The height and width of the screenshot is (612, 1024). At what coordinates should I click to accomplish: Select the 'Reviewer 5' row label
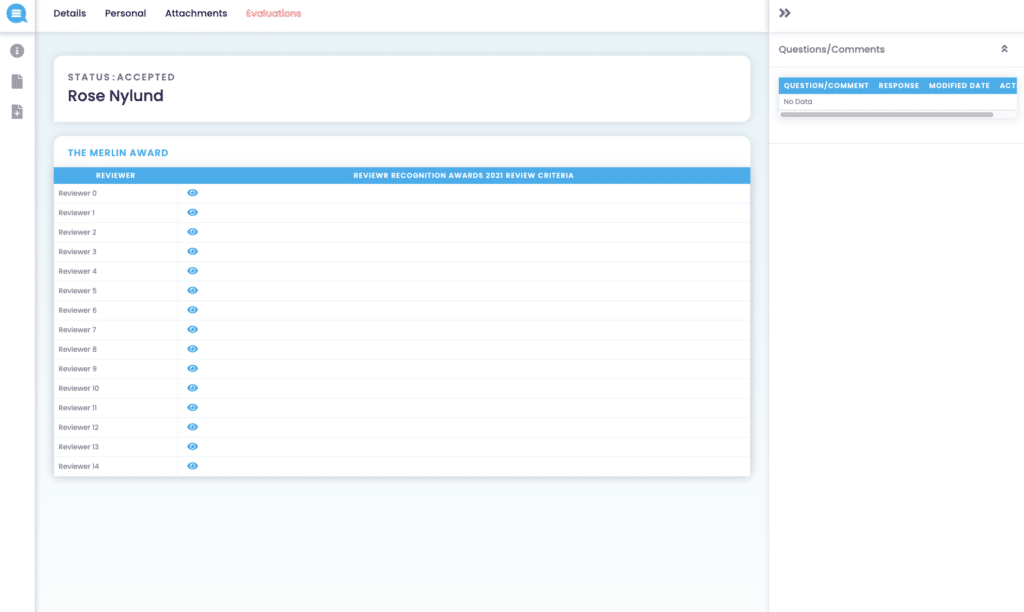pos(78,291)
